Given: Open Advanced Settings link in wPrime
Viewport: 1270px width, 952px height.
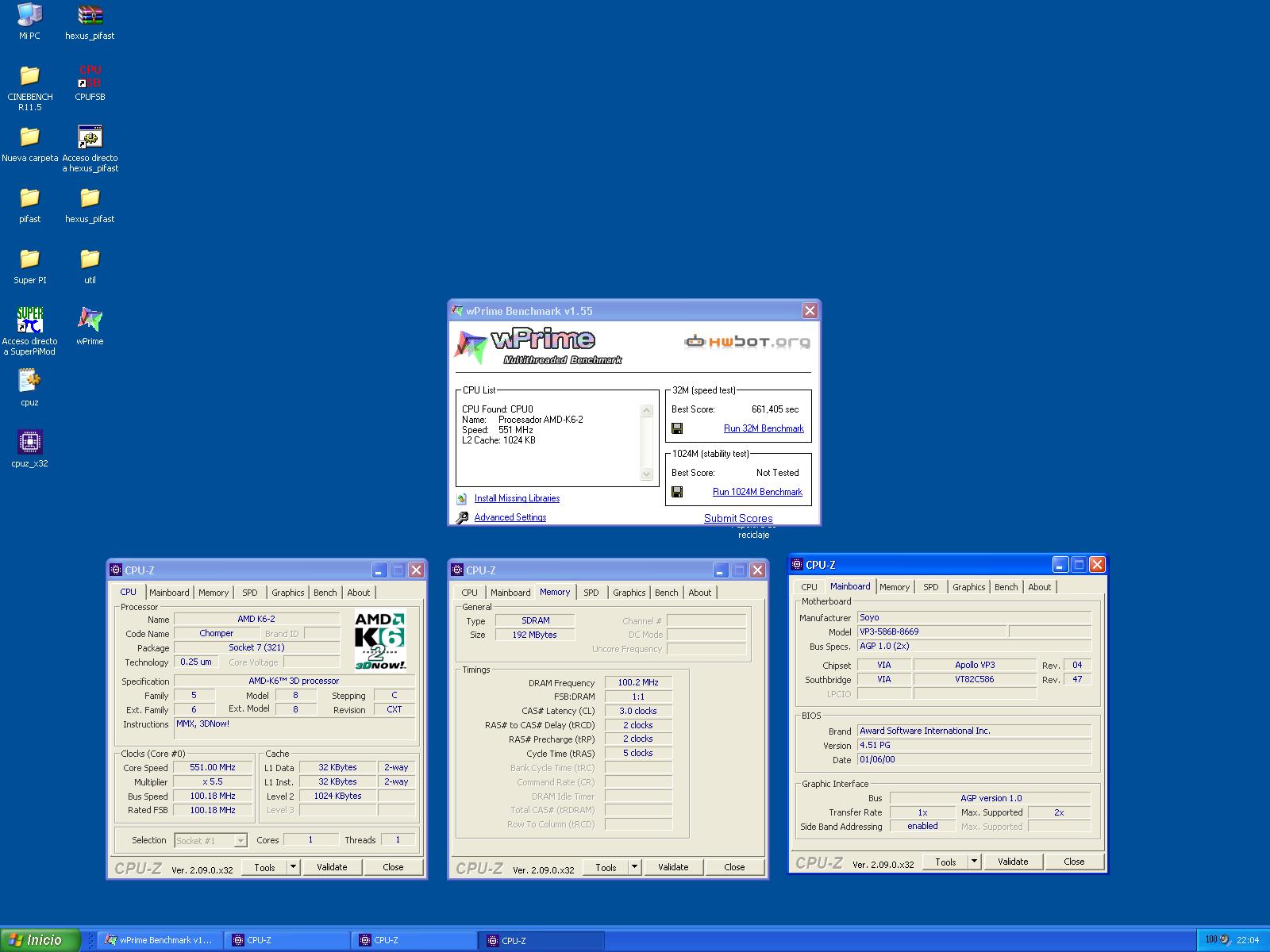Looking at the screenshot, I should (x=510, y=517).
